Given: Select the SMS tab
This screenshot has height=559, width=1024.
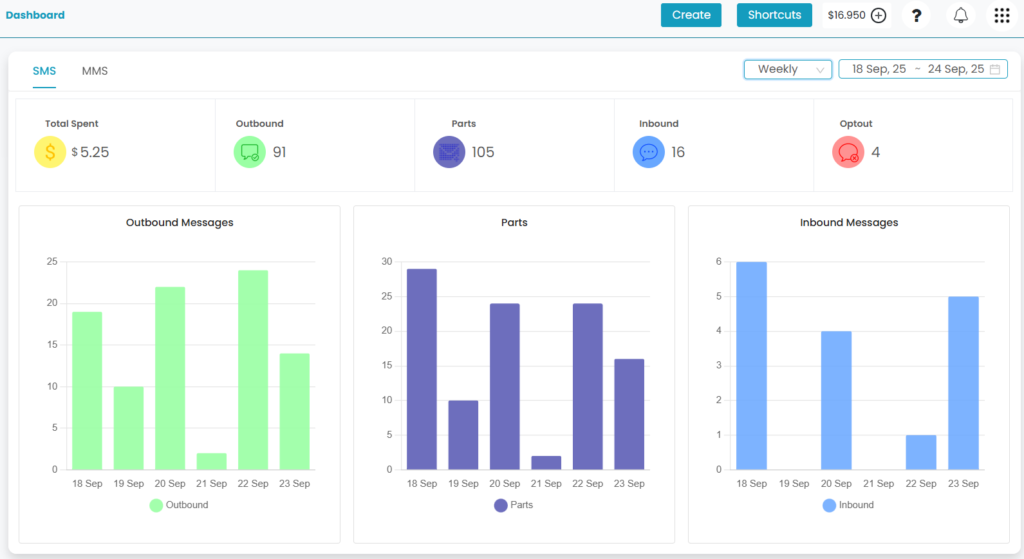Looking at the screenshot, I should point(44,71).
